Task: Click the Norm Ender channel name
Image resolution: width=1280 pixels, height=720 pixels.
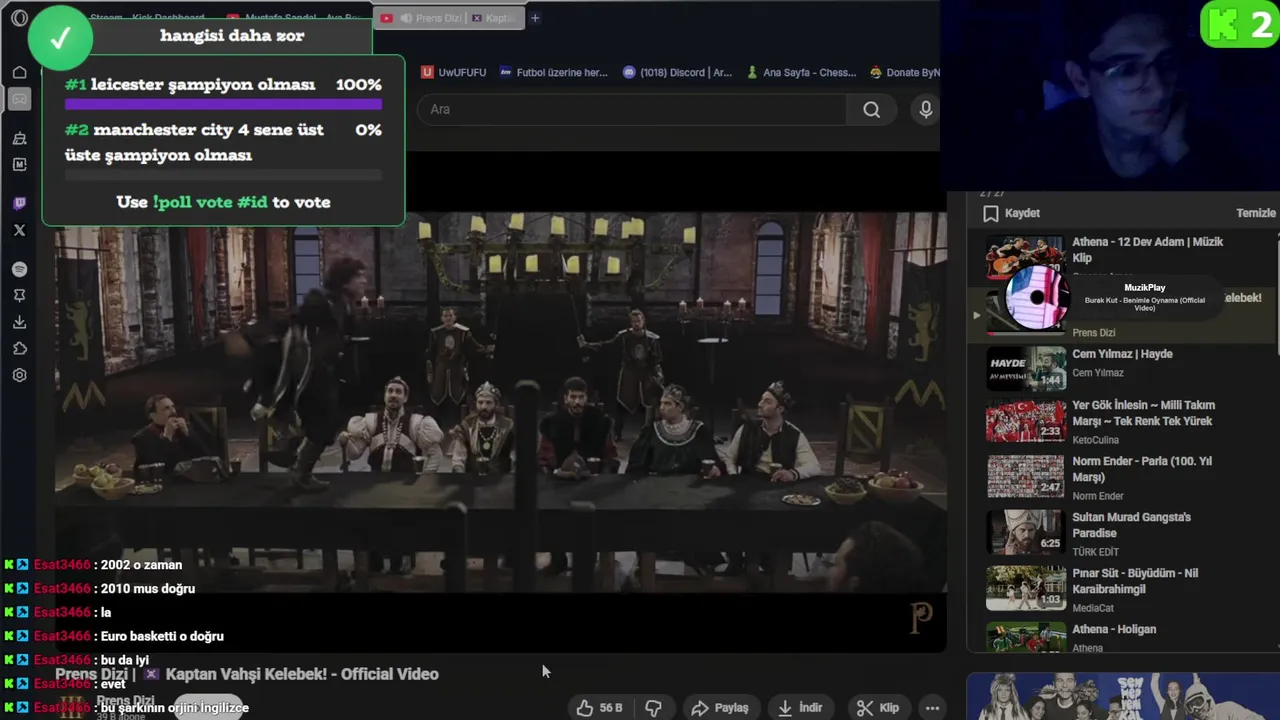Action: (x=1098, y=496)
